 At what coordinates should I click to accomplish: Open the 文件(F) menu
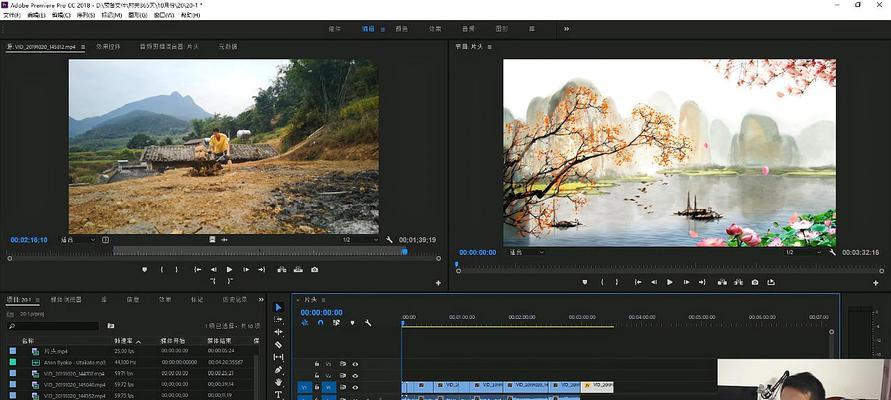(12, 15)
